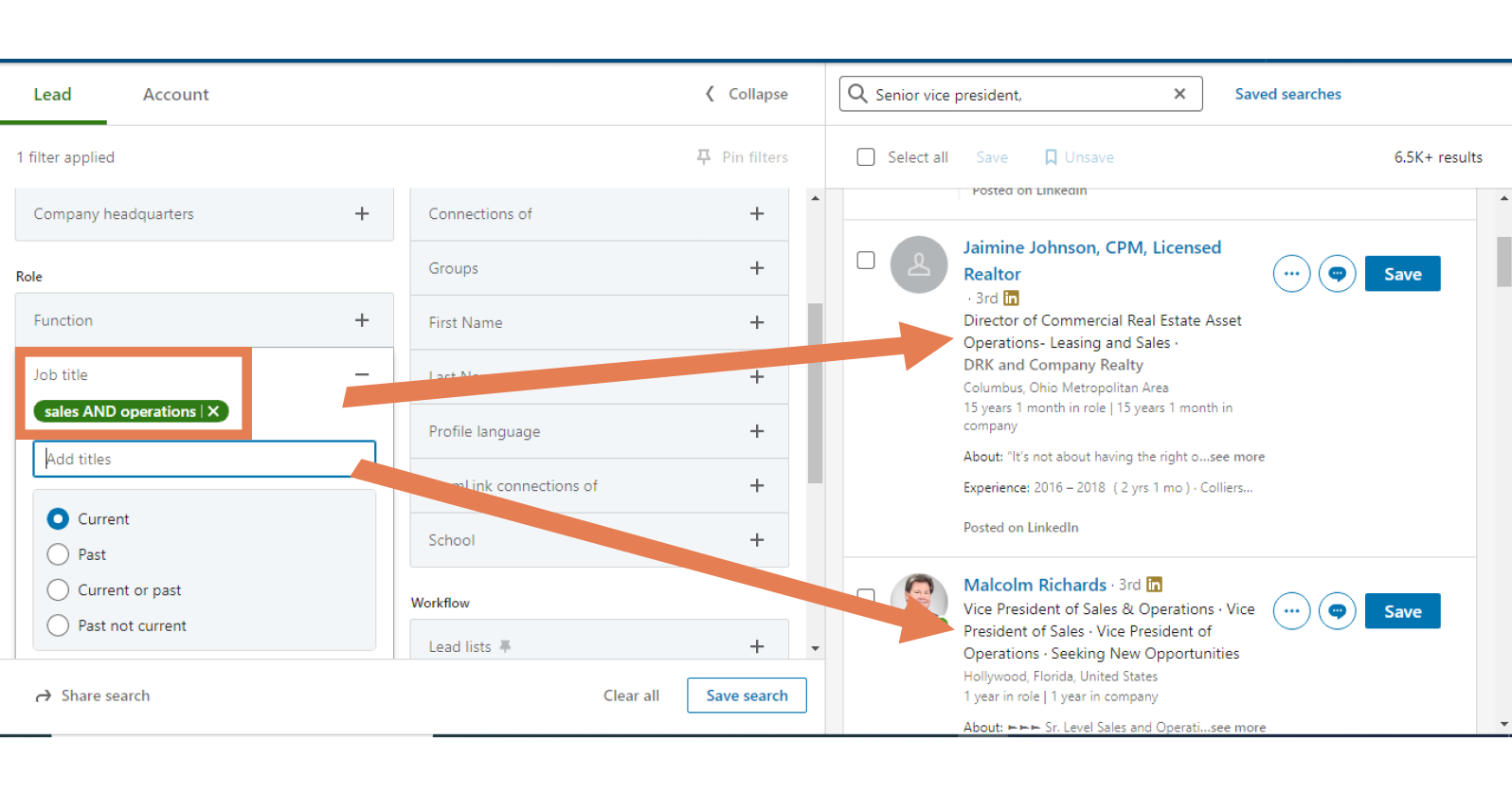Open more options for Malcolm Richards

[x=1291, y=611]
